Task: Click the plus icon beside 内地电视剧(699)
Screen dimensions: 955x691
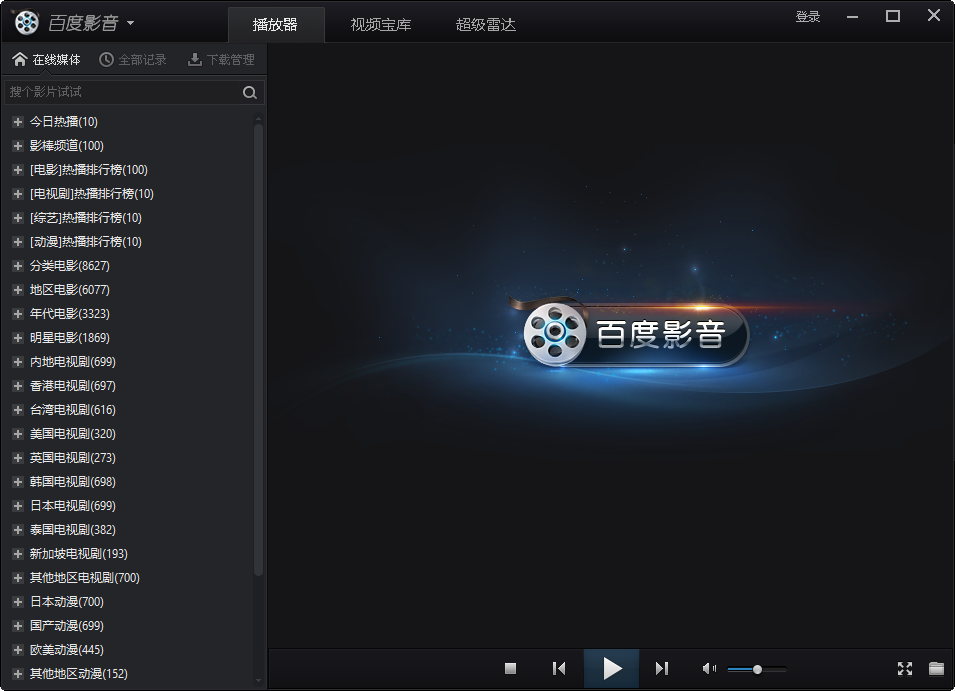Action: click(x=18, y=362)
